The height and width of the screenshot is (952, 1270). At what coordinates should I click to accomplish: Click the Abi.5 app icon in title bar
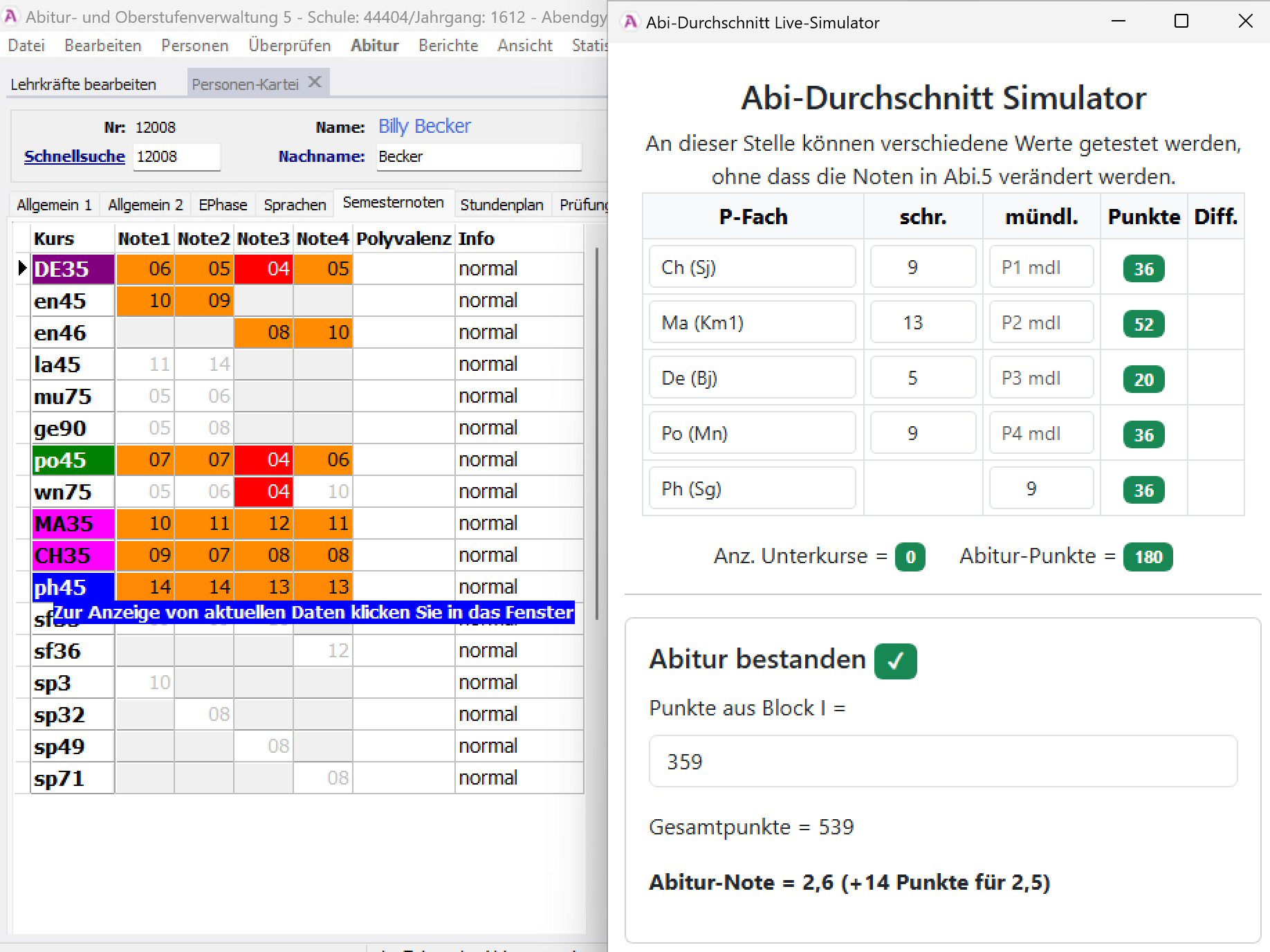click(10, 16)
